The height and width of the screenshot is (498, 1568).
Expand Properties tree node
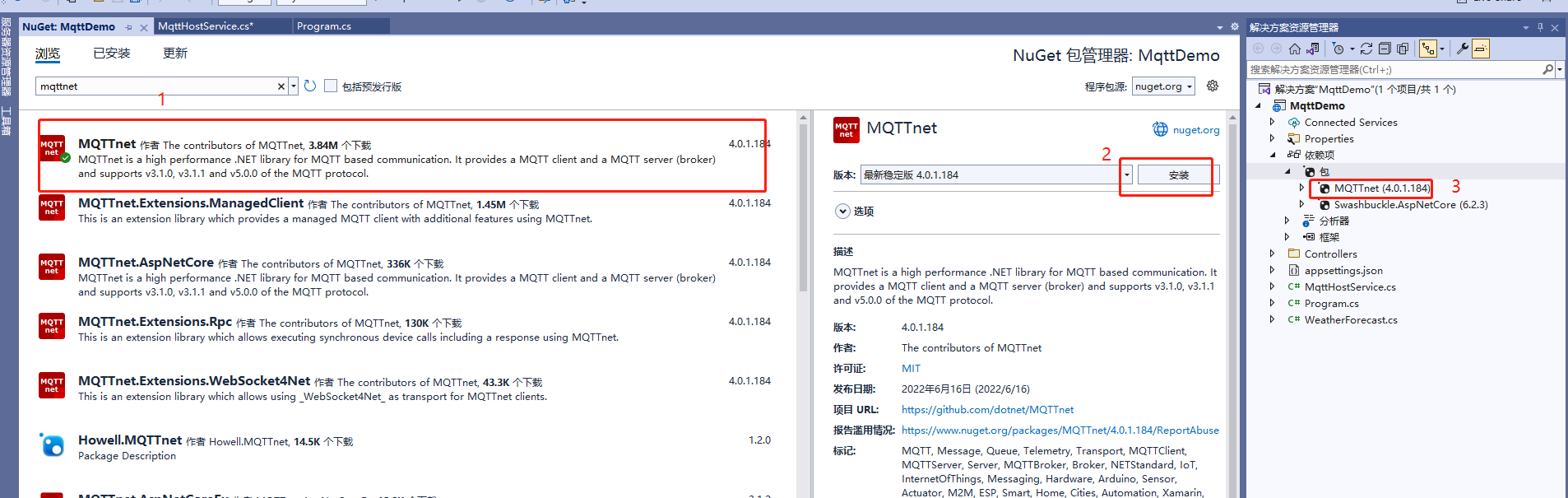click(x=1272, y=138)
